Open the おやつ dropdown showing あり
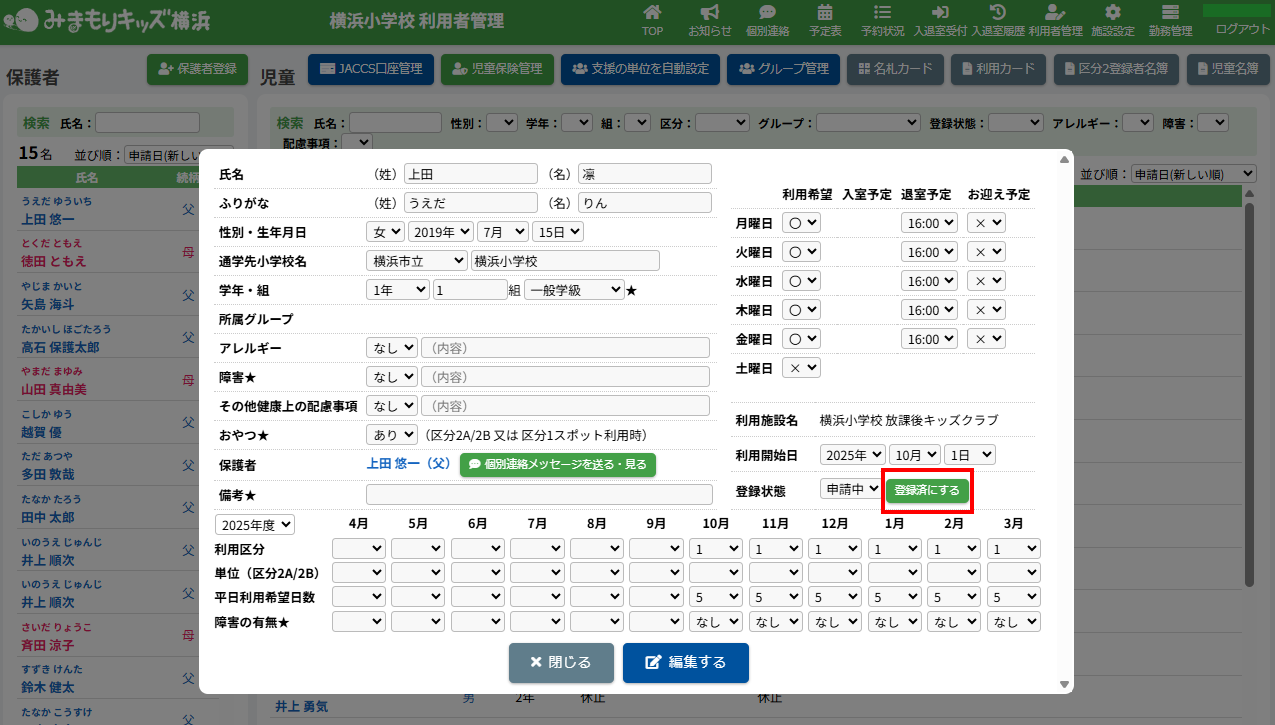Image resolution: width=1275 pixels, height=725 pixels. coord(392,435)
